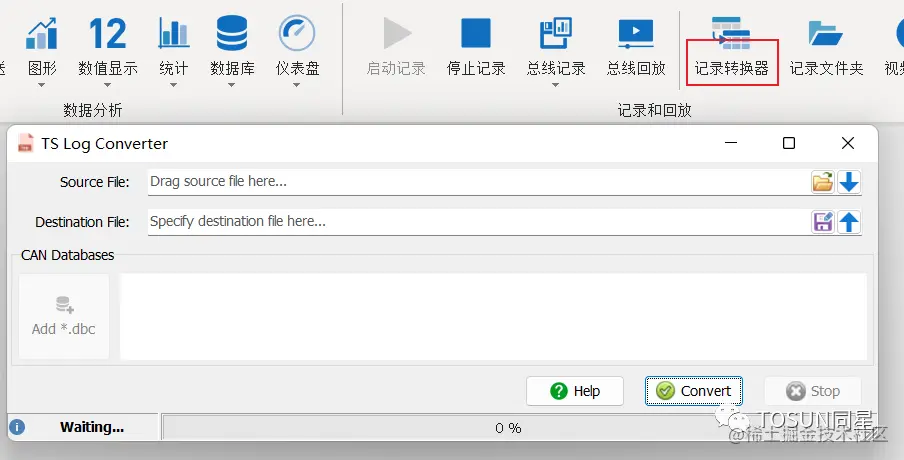The image size is (904, 460).
Task: Click the blue up arrow beside Destination File
Action: [x=849, y=222]
